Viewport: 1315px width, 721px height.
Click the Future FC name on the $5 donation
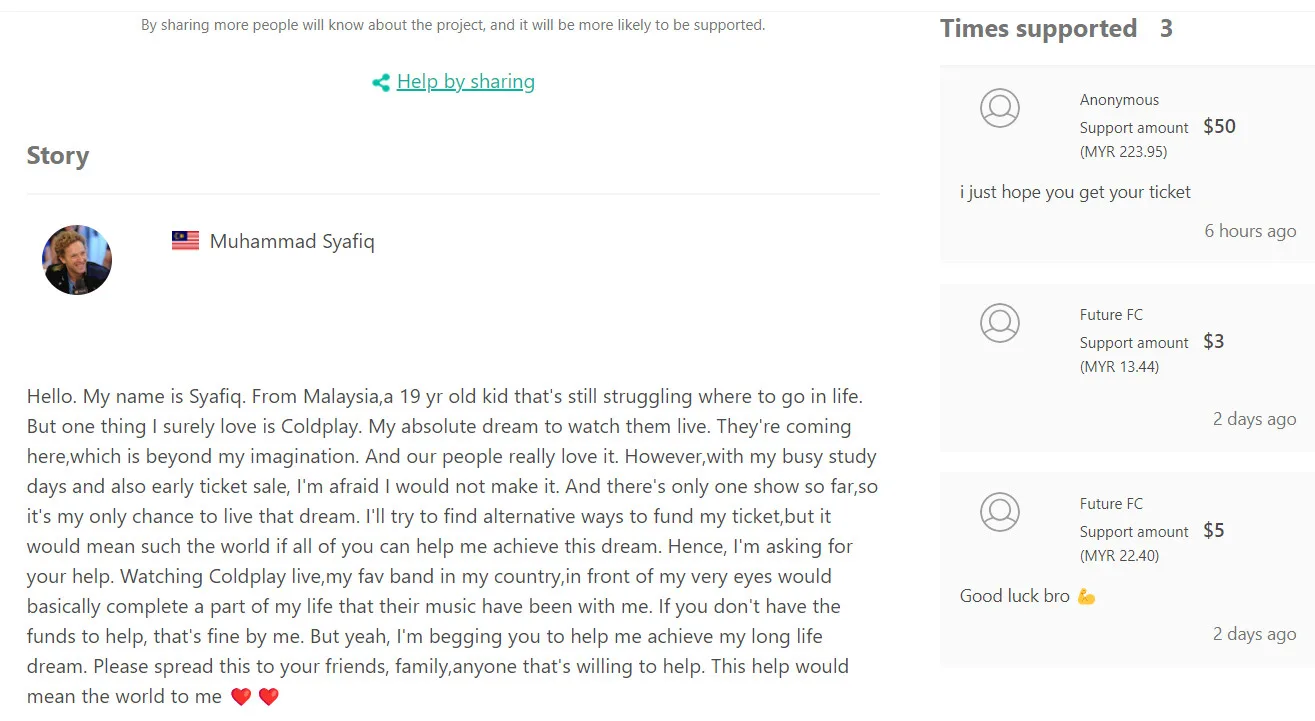click(1111, 504)
